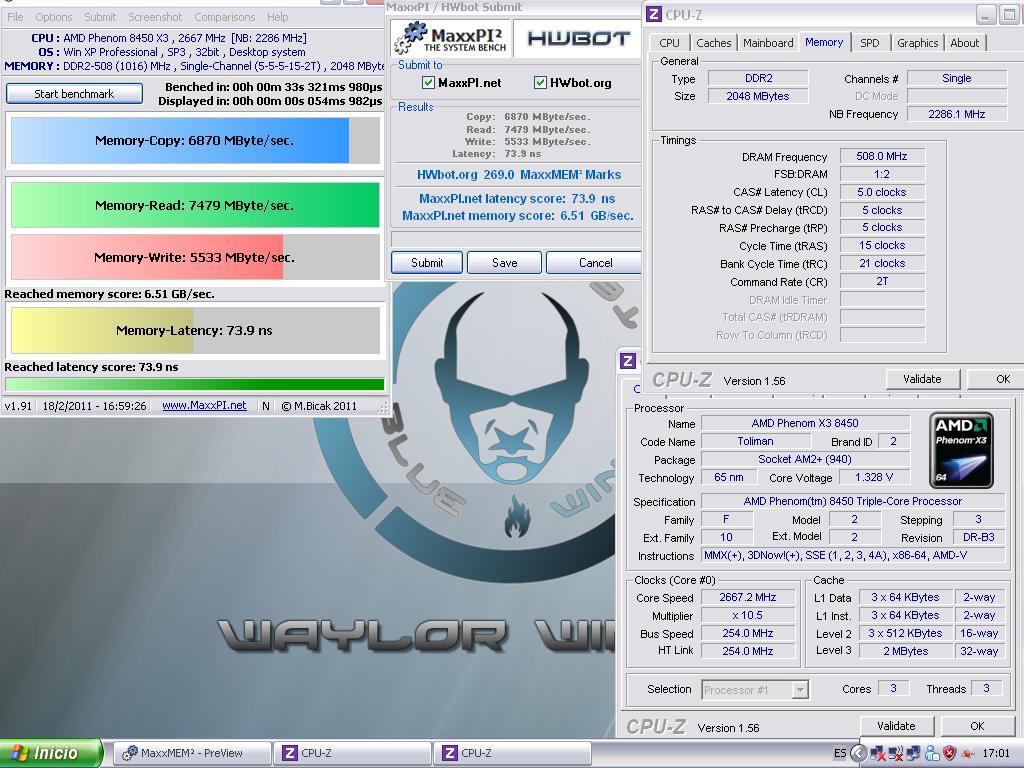Image resolution: width=1024 pixels, height=768 pixels.
Task: Click the second CPU-Z window's Z icon
Action: pyautogui.click(x=628, y=360)
